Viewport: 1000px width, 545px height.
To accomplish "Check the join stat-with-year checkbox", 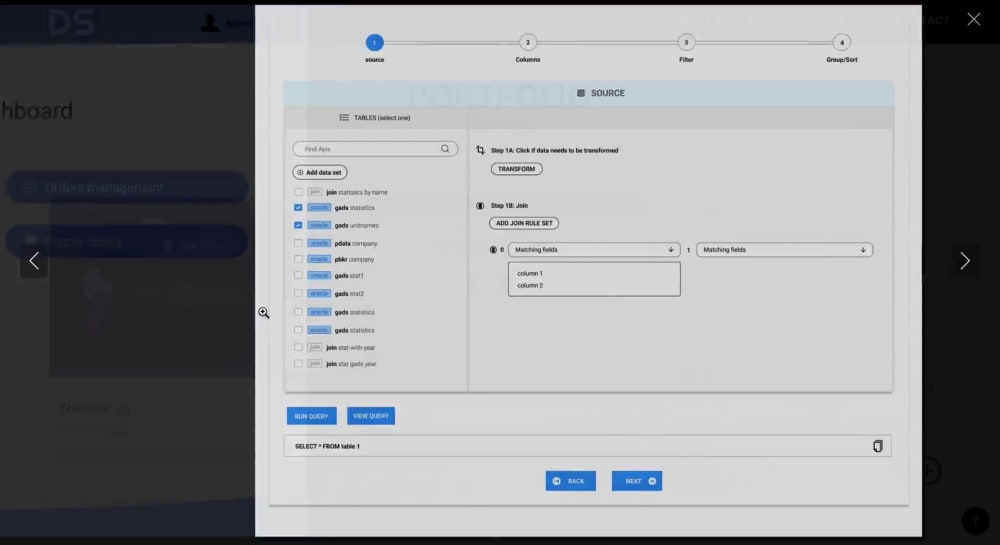I will point(298,347).
